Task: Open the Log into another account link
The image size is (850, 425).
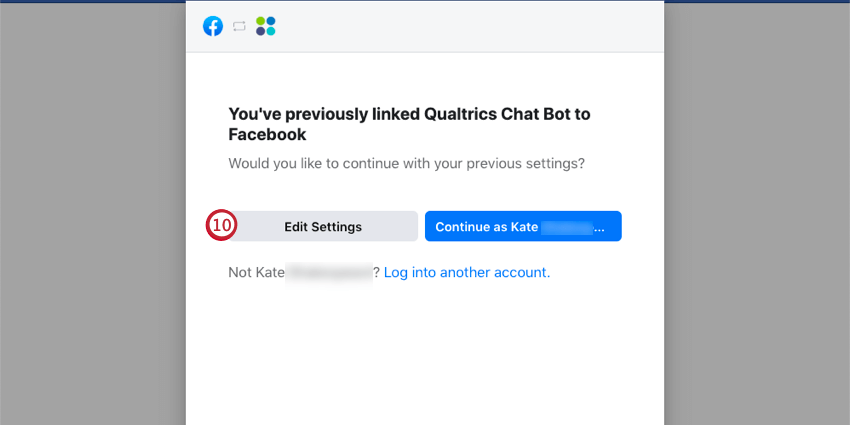Action: click(467, 272)
